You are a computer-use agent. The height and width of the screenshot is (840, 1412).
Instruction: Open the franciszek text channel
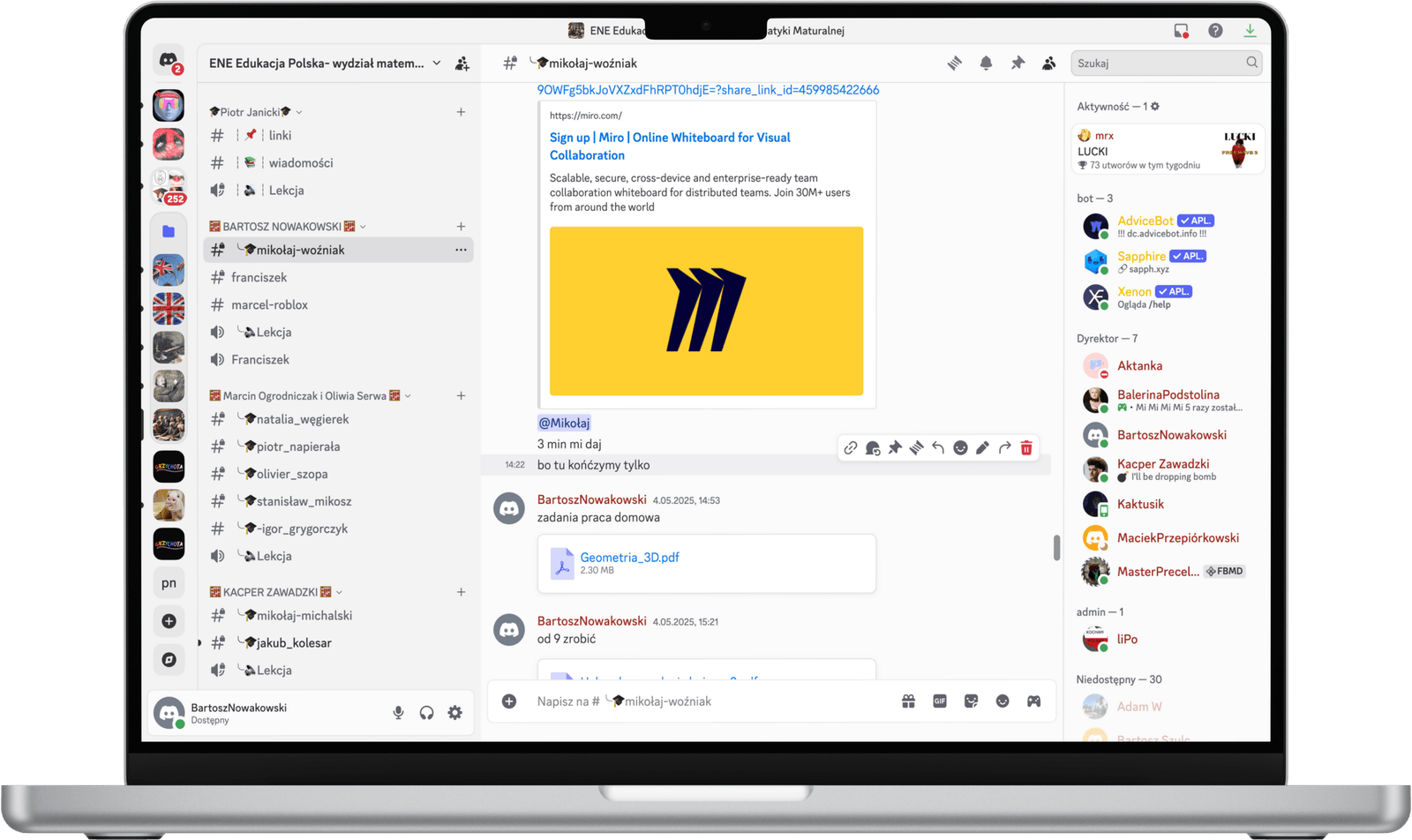click(x=259, y=277)
